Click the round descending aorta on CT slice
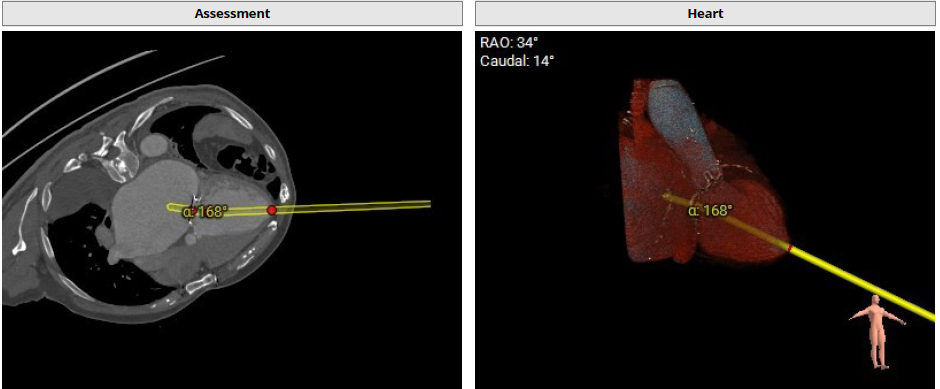 (x=155, y=144)
